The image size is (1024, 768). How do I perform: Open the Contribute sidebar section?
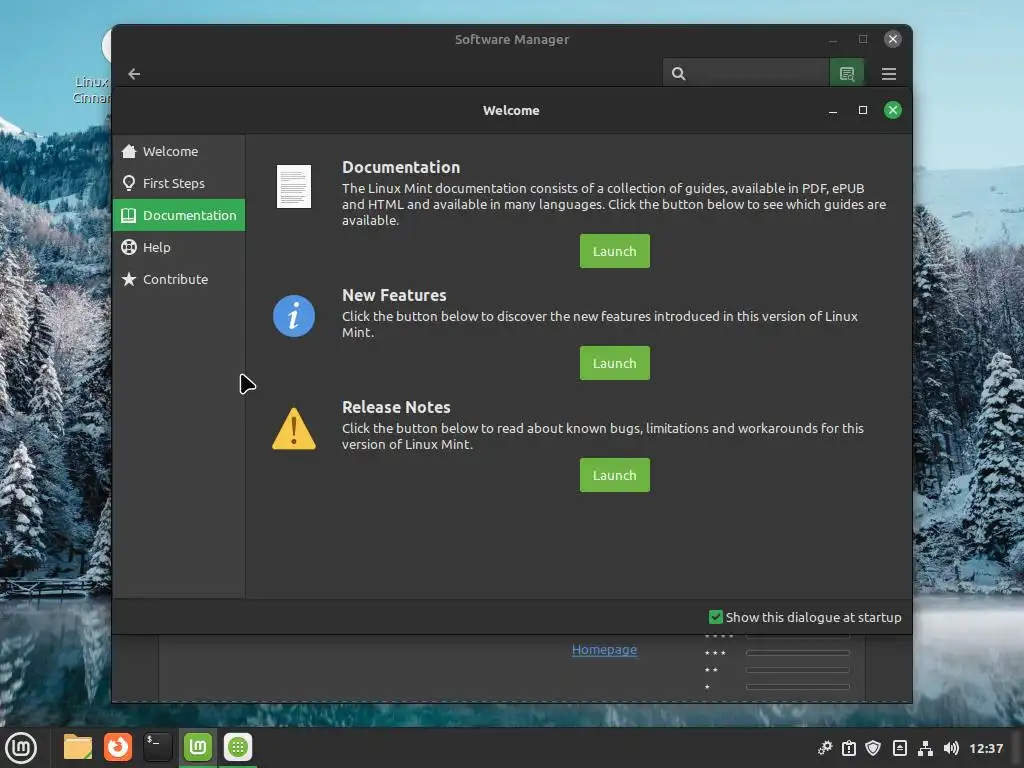pos(179,280)
